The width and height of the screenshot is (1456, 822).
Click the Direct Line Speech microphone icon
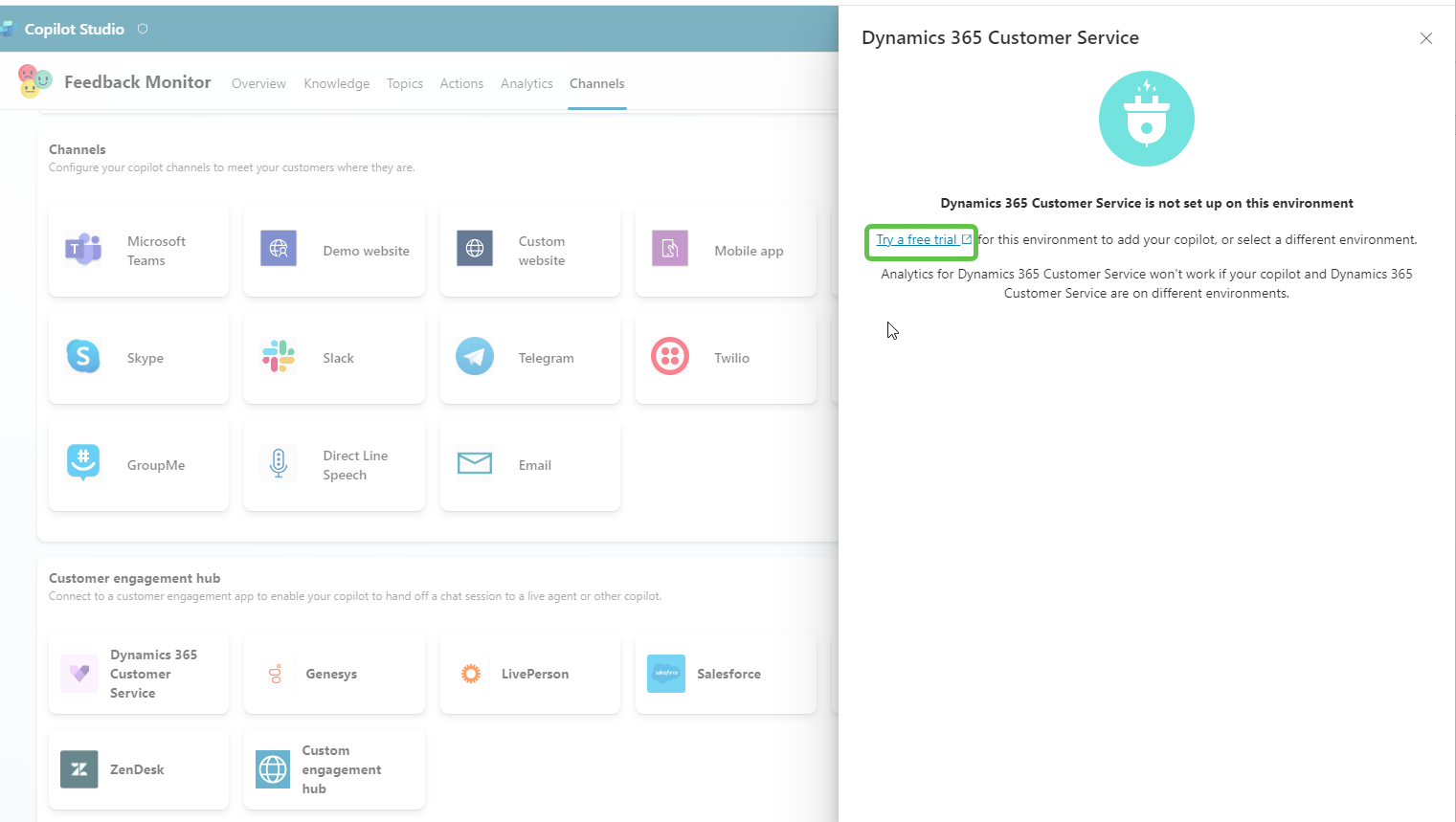(279, 464)
